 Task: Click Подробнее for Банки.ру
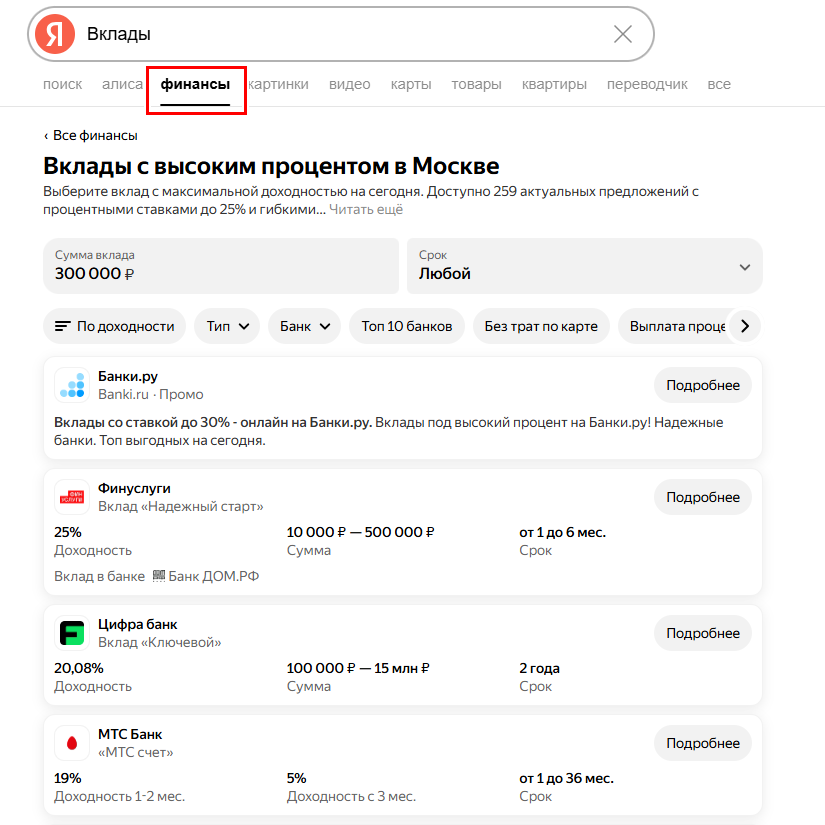point(703,385)
